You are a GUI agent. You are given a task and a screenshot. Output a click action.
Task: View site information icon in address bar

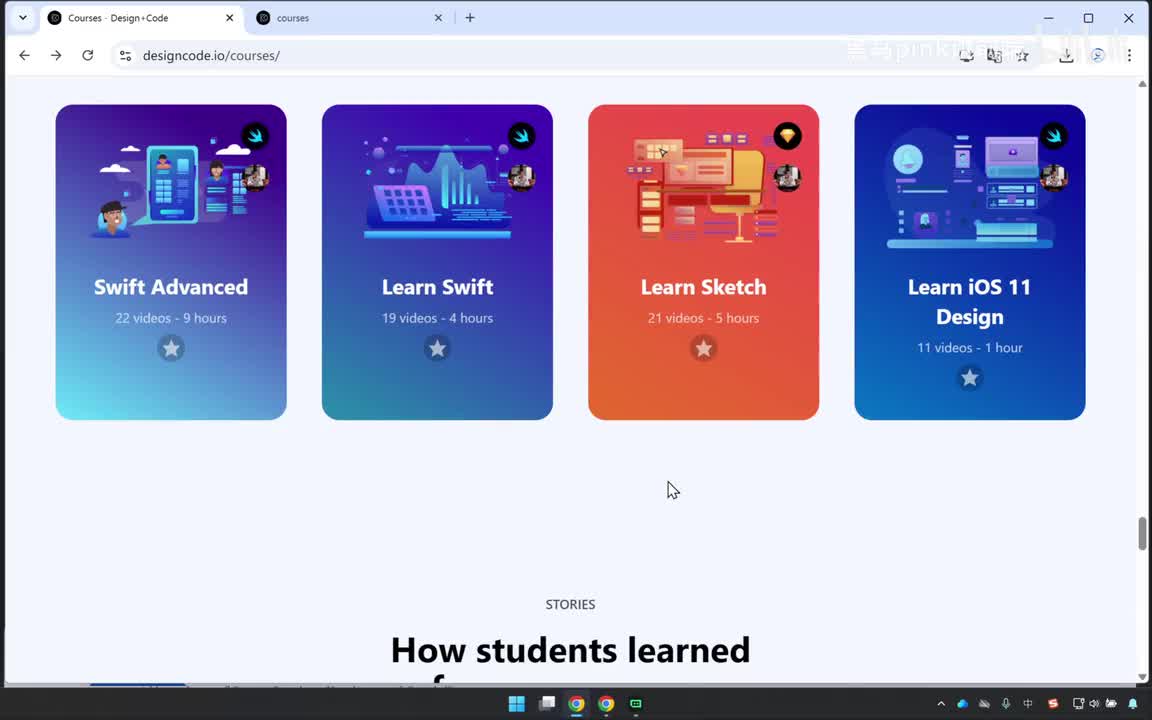point(126,55)
